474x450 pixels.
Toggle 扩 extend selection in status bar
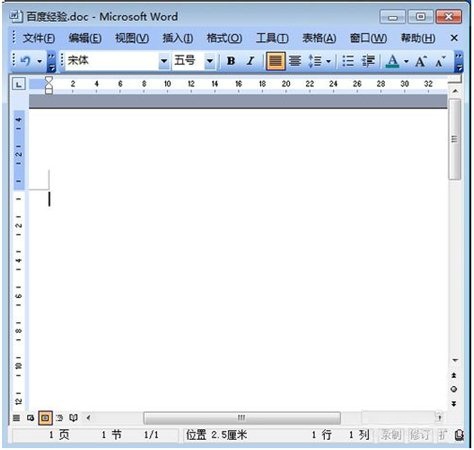pyautogui.click(x=442, y=435)
